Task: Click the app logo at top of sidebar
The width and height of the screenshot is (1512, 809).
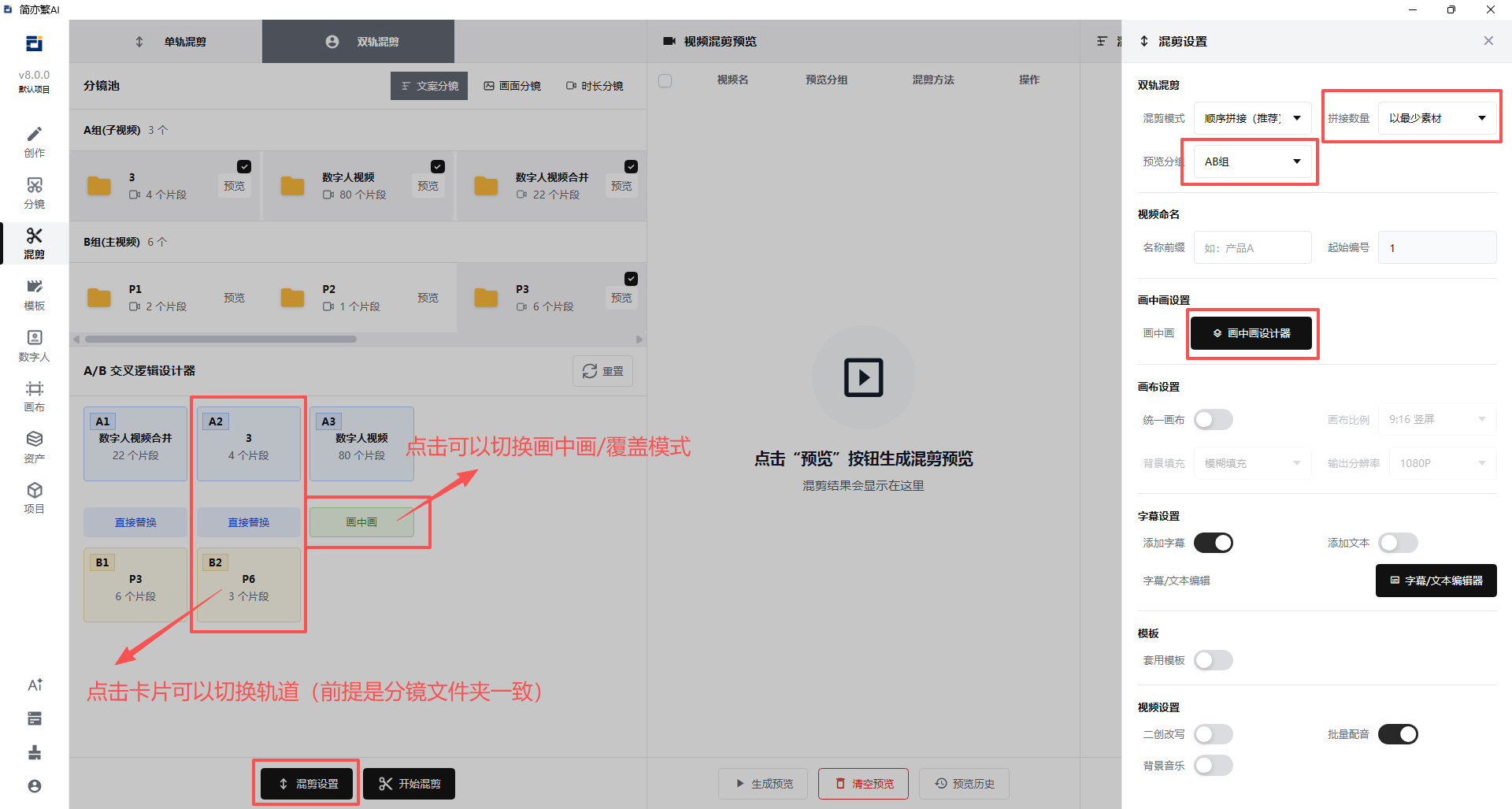Action: pyautogui.click(x=34, y=43)
